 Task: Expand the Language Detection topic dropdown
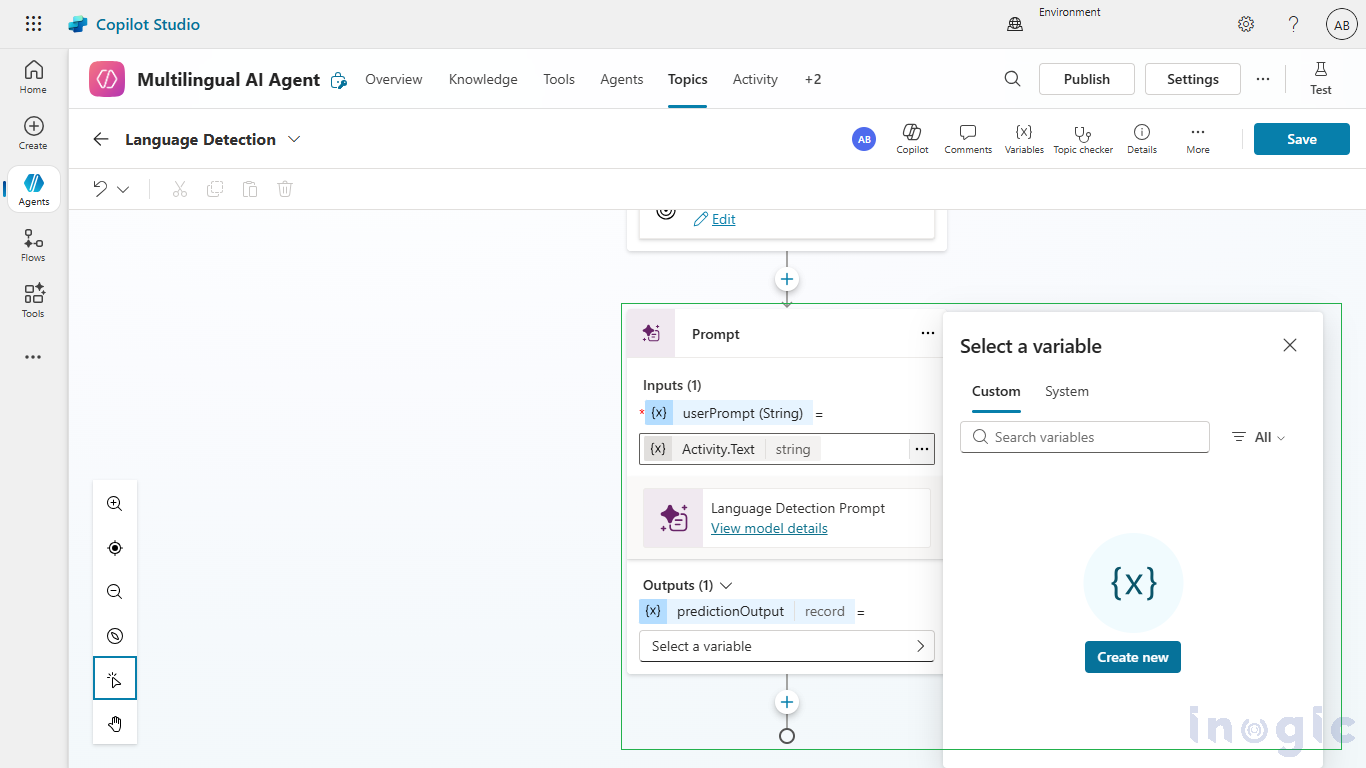294,139
